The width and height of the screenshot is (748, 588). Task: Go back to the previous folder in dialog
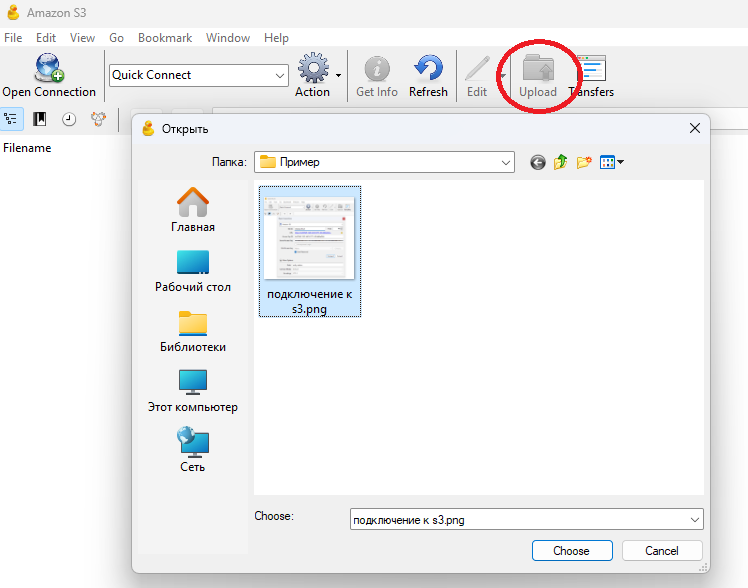click(x=538, y=162)
